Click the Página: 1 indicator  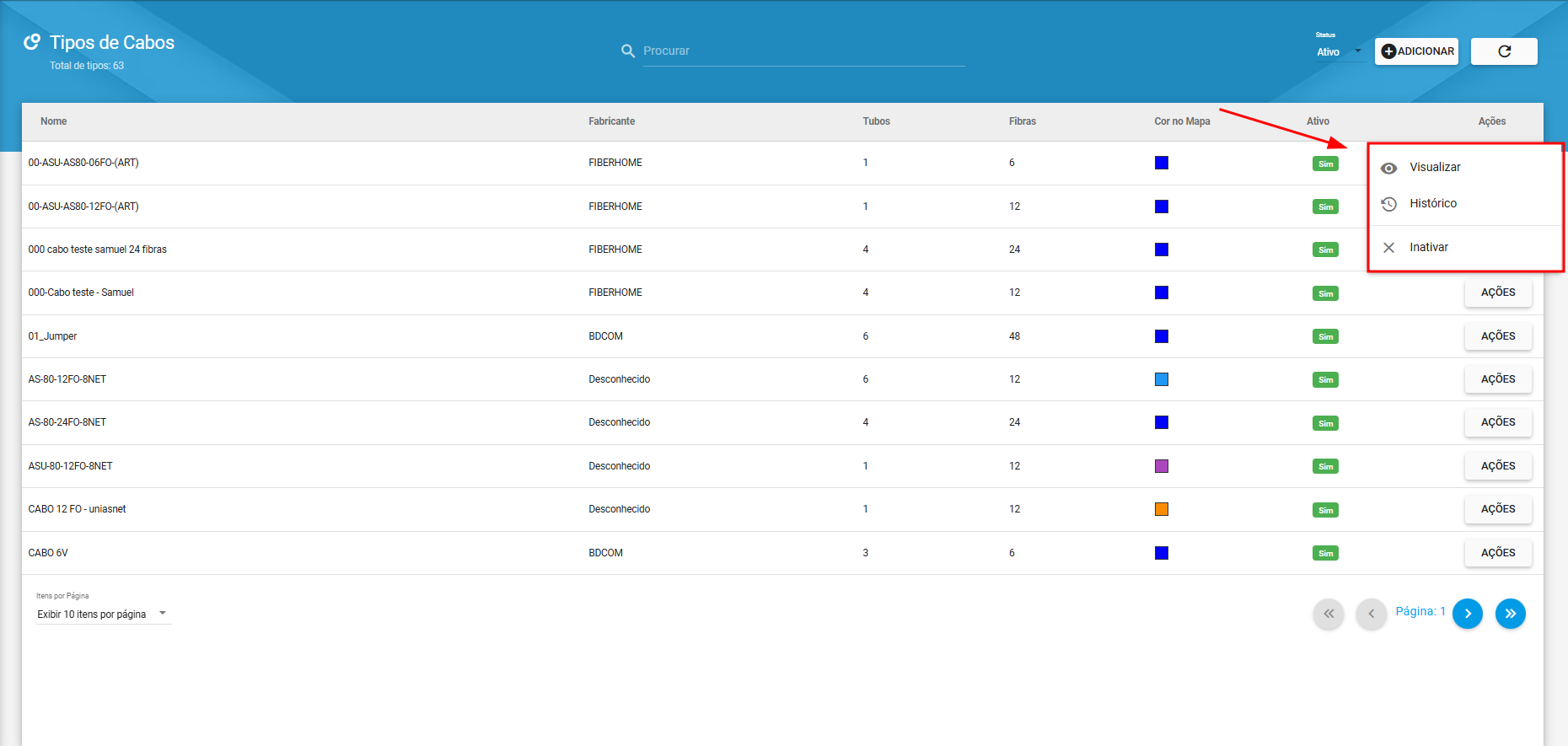pos(1420,611)
